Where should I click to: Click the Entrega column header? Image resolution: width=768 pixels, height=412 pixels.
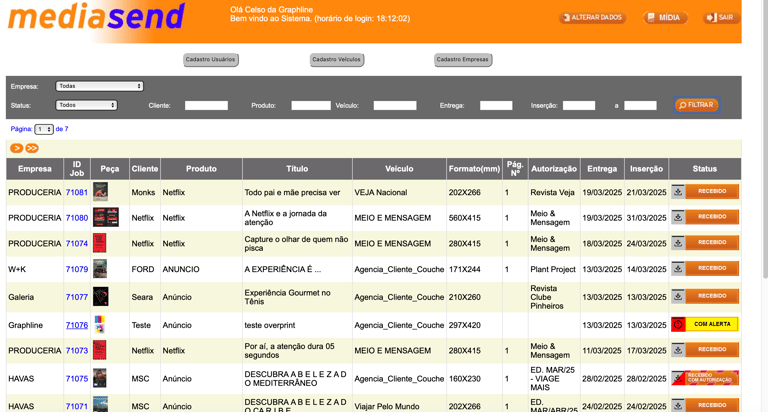pyautogui.click(x=602, y=169)
